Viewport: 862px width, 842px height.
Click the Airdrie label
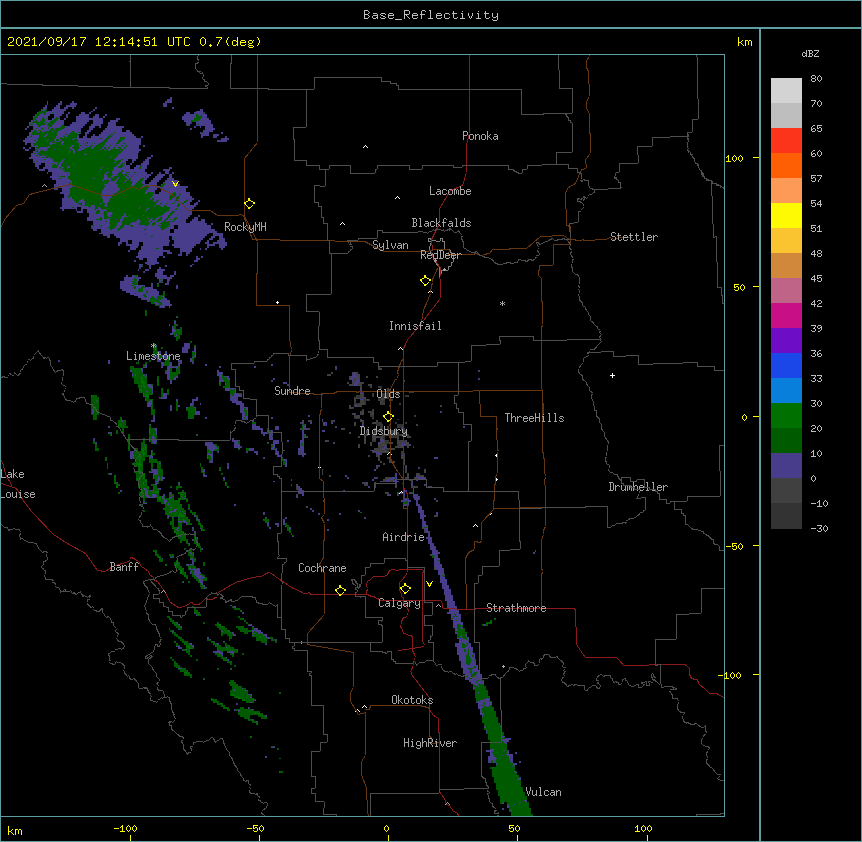click(x=403, y=537)
